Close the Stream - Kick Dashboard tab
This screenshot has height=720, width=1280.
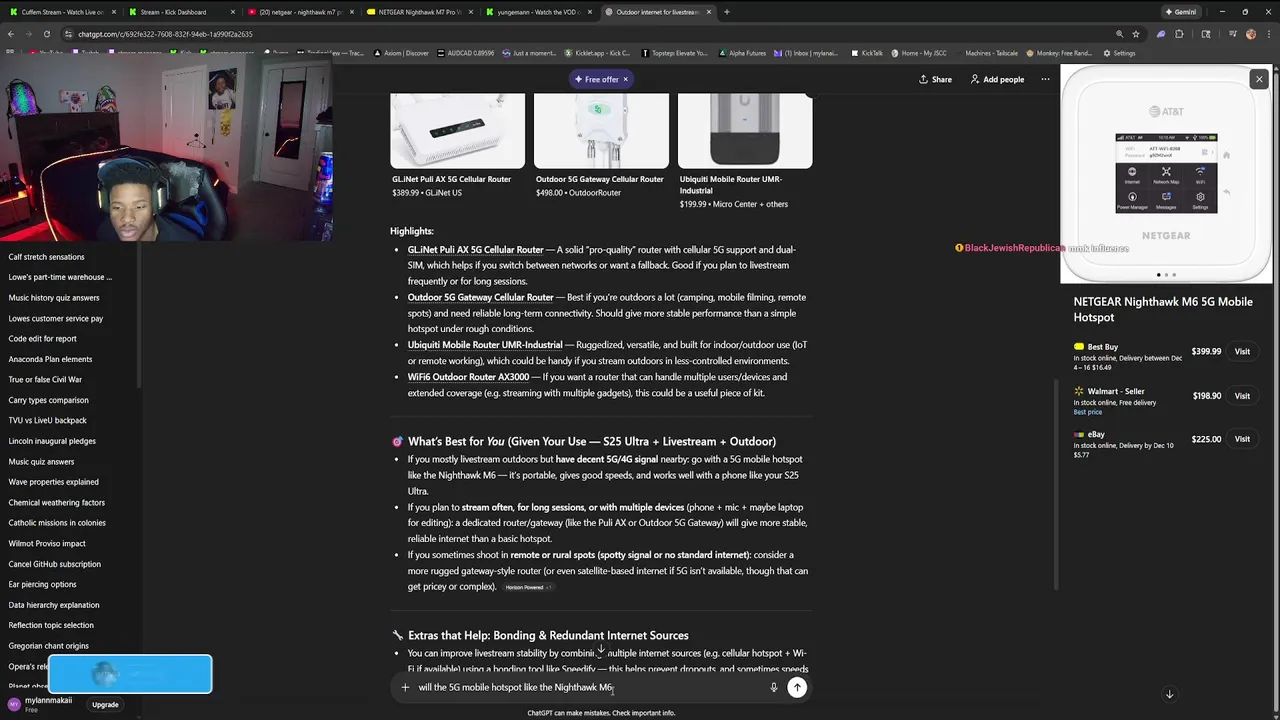[233, 12]
